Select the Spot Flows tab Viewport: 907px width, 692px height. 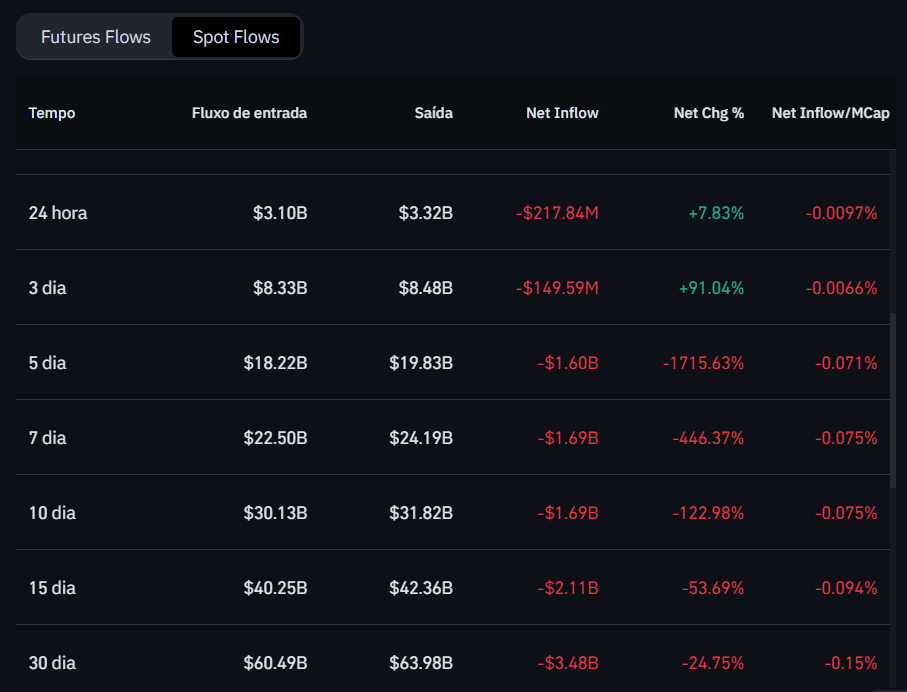[236, 37]
